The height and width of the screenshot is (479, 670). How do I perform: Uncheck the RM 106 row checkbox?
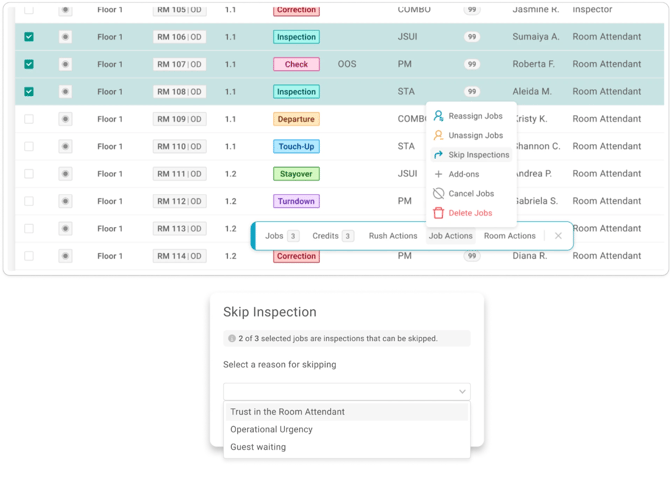[29, 37]
